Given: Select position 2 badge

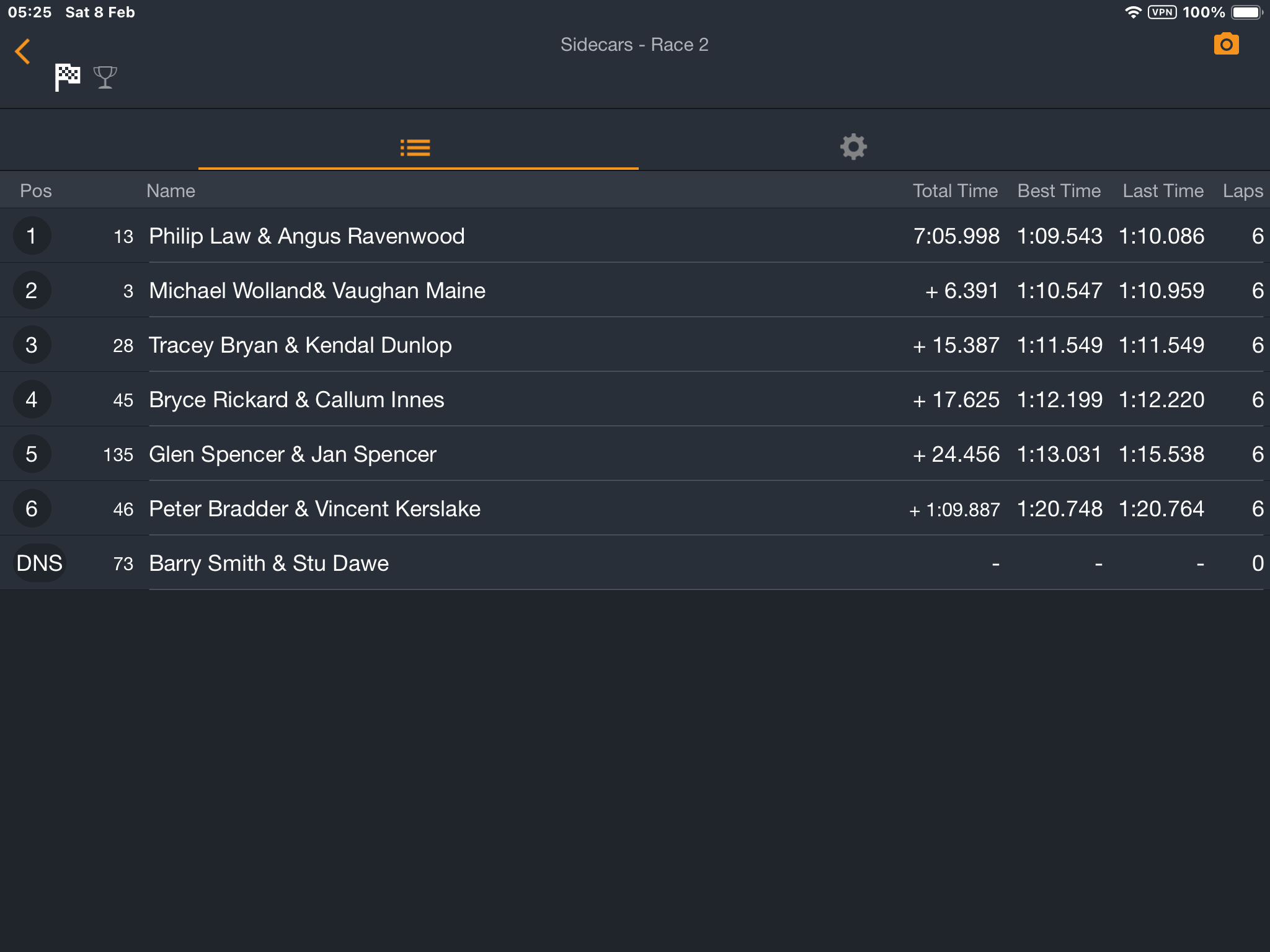Looking at the screenshot, I should [x=32, y=291].
